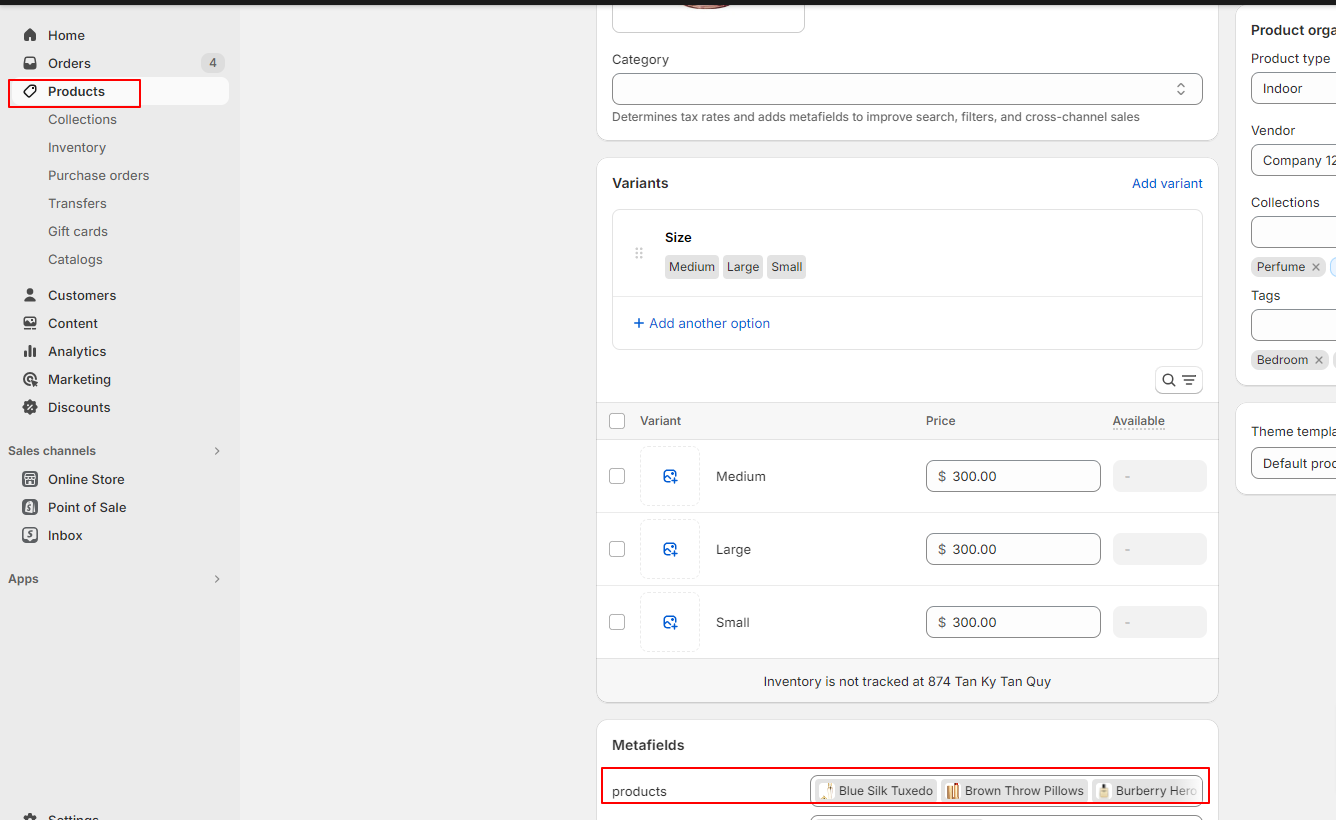Screen dimensions: 1336x820
Task: Check the Large variant checkbox
Action: click(x=617, y=549)
